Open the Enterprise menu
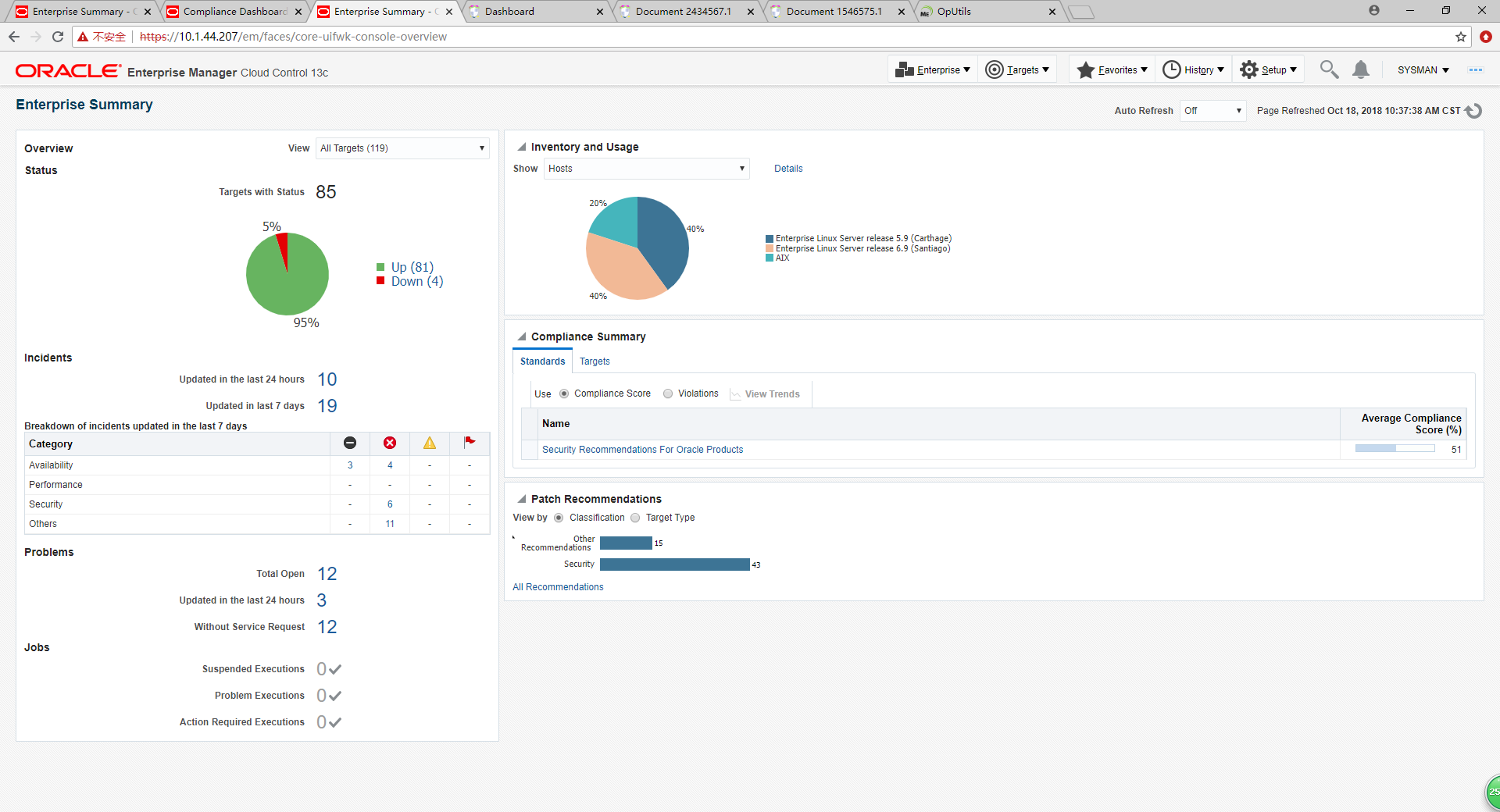 tap(934, 69)
